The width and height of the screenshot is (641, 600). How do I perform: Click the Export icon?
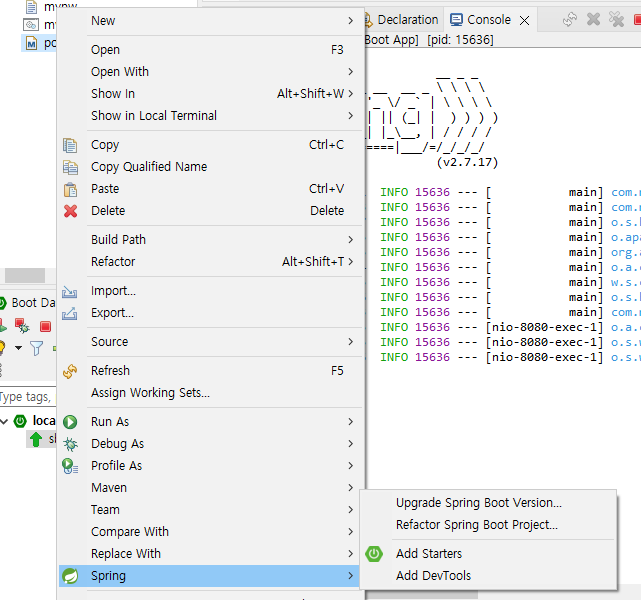pyautogui.click(x=69, y=313)
